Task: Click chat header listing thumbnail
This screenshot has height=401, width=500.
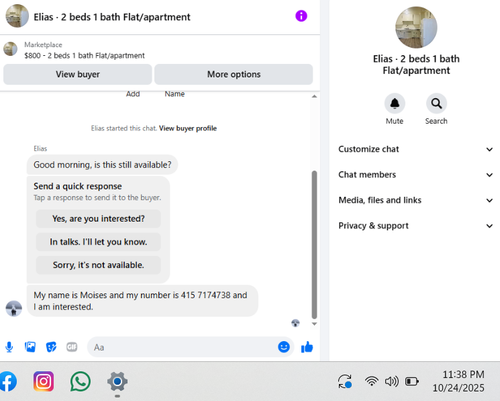Action: (x=17, y=16)
